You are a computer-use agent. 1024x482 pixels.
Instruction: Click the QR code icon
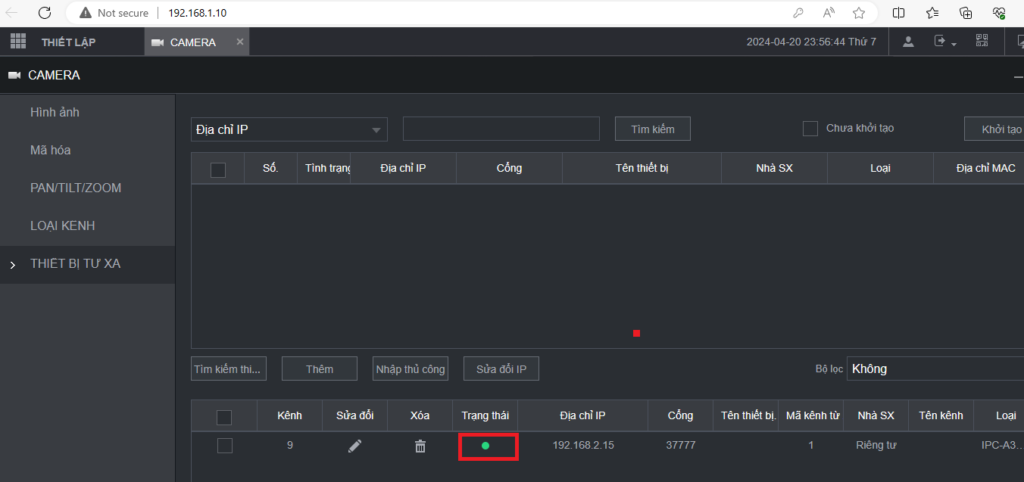(982, 42)
